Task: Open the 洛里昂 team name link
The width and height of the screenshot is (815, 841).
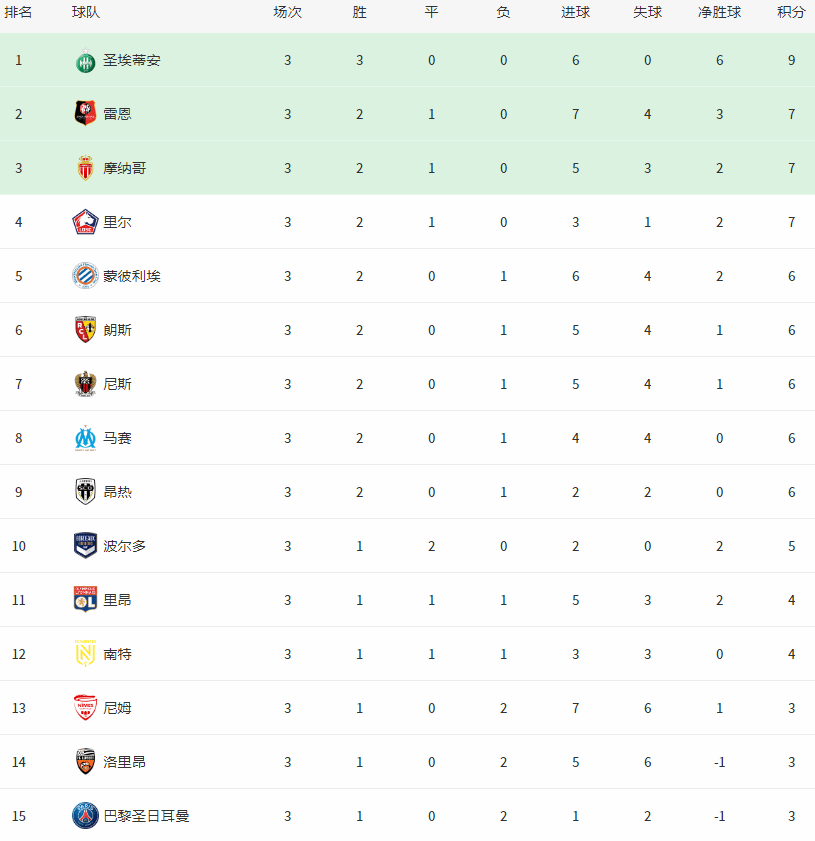Action: [124, 762]
